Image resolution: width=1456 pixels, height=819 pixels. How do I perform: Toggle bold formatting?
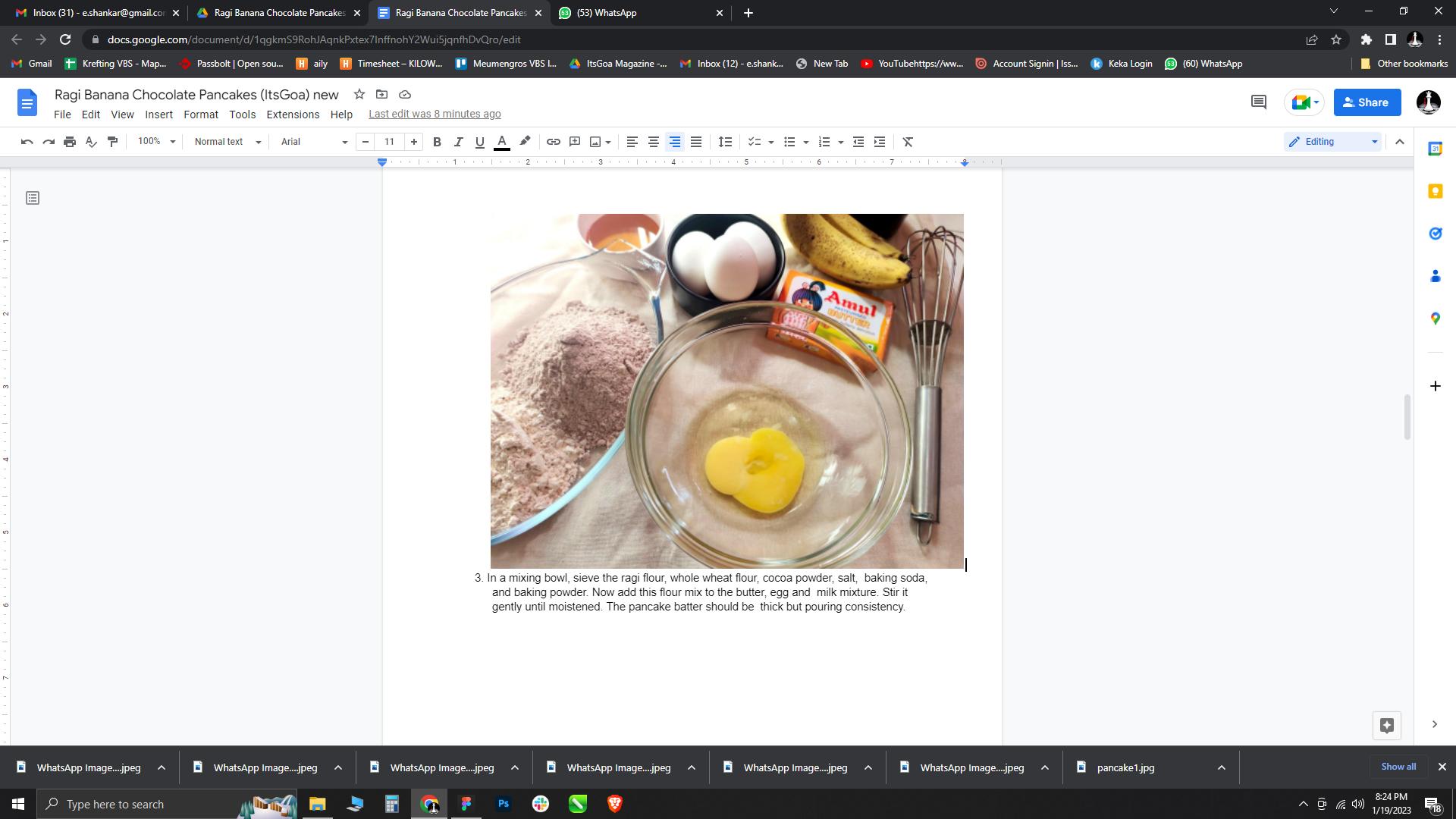click(x=437, y=142)
